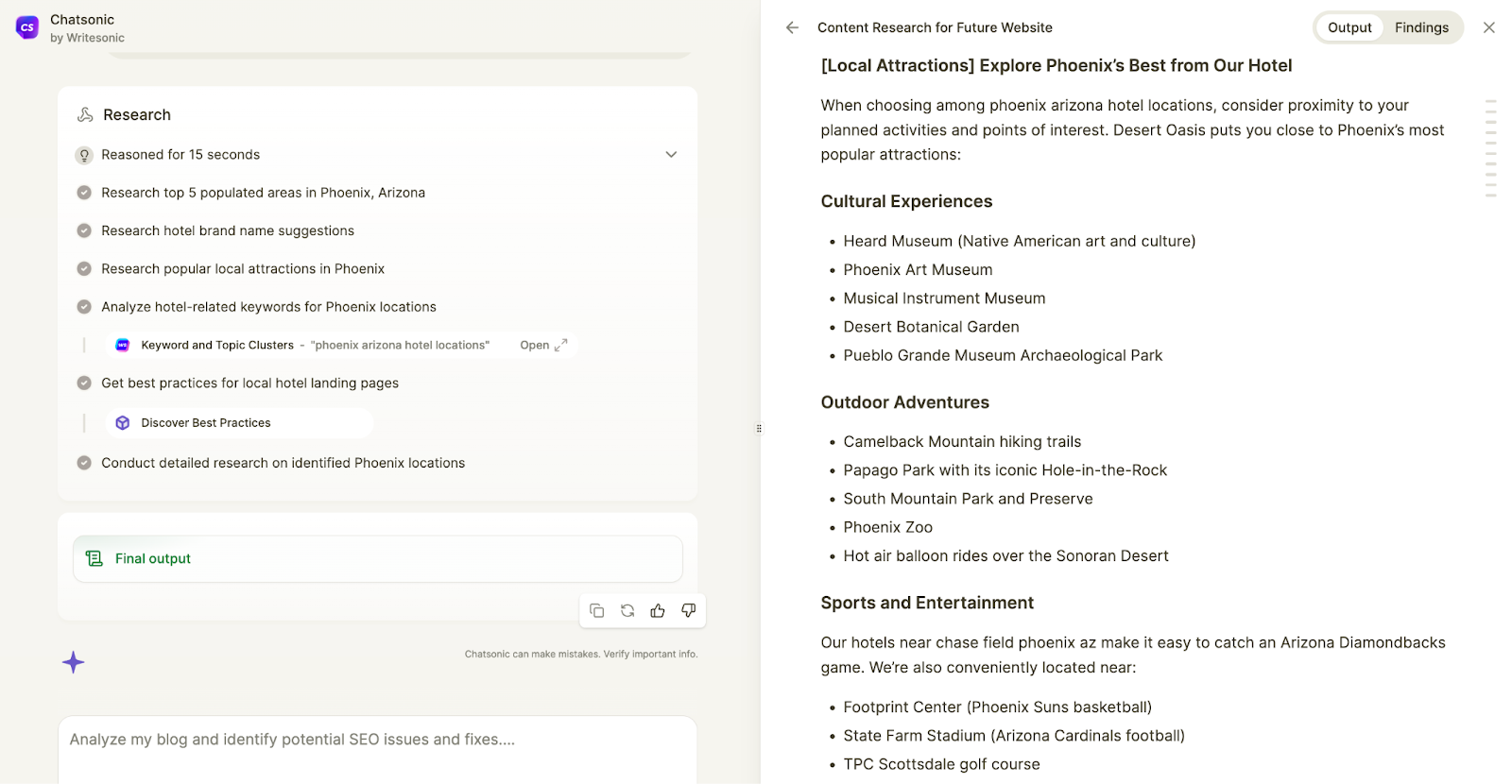Click the State Farm Stadium list item
The height and width of the screenshot is (784, 1512).
[1014, 736]
